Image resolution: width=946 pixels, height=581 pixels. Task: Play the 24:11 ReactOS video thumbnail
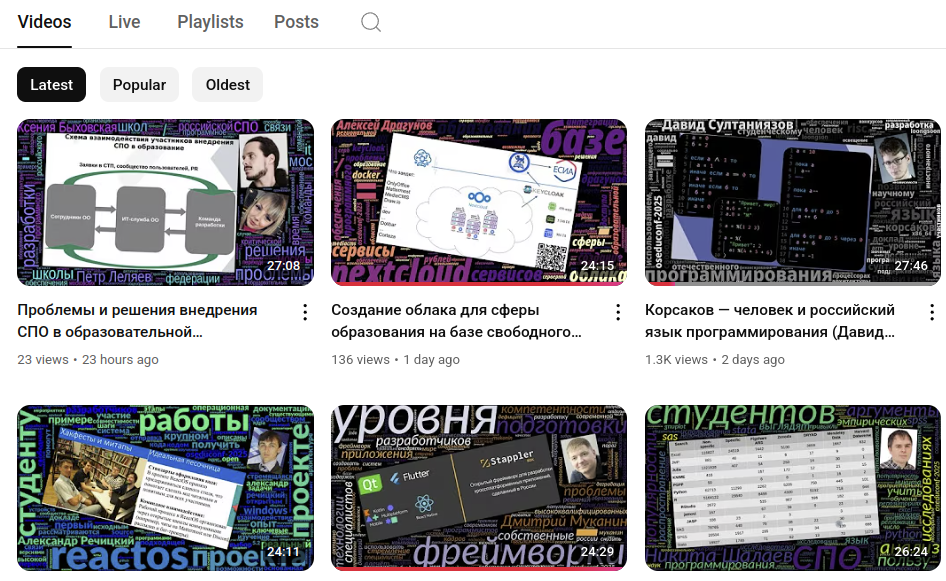click(165, 488)
